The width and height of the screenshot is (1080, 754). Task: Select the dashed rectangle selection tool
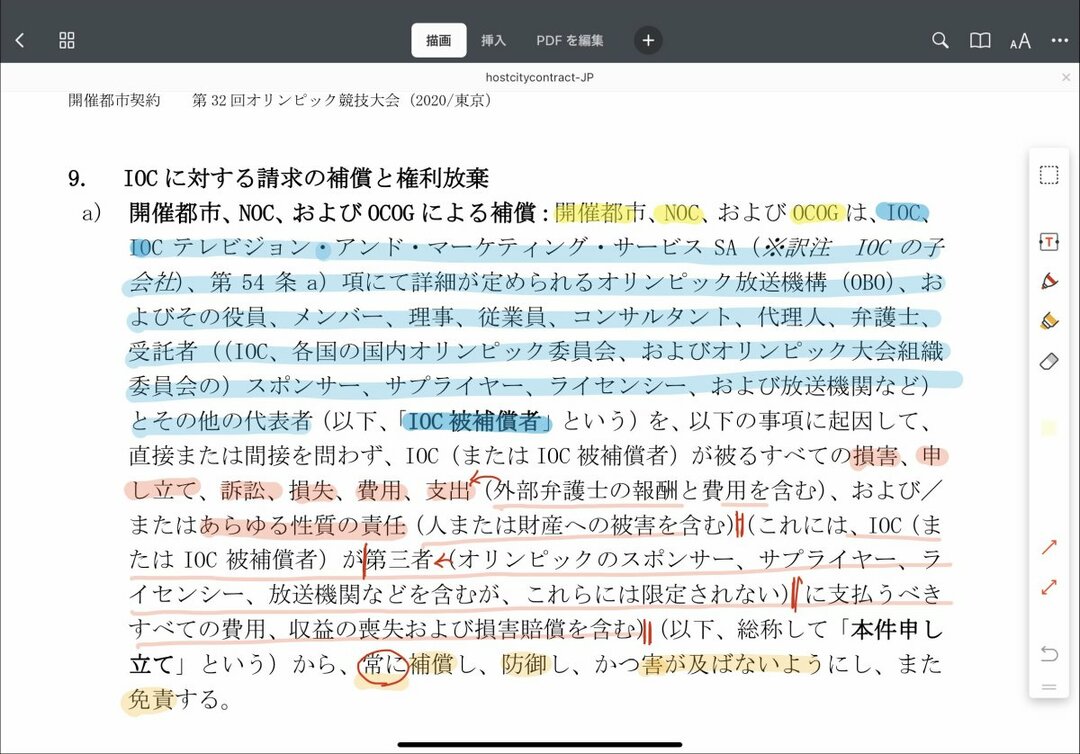[1049, 175]
